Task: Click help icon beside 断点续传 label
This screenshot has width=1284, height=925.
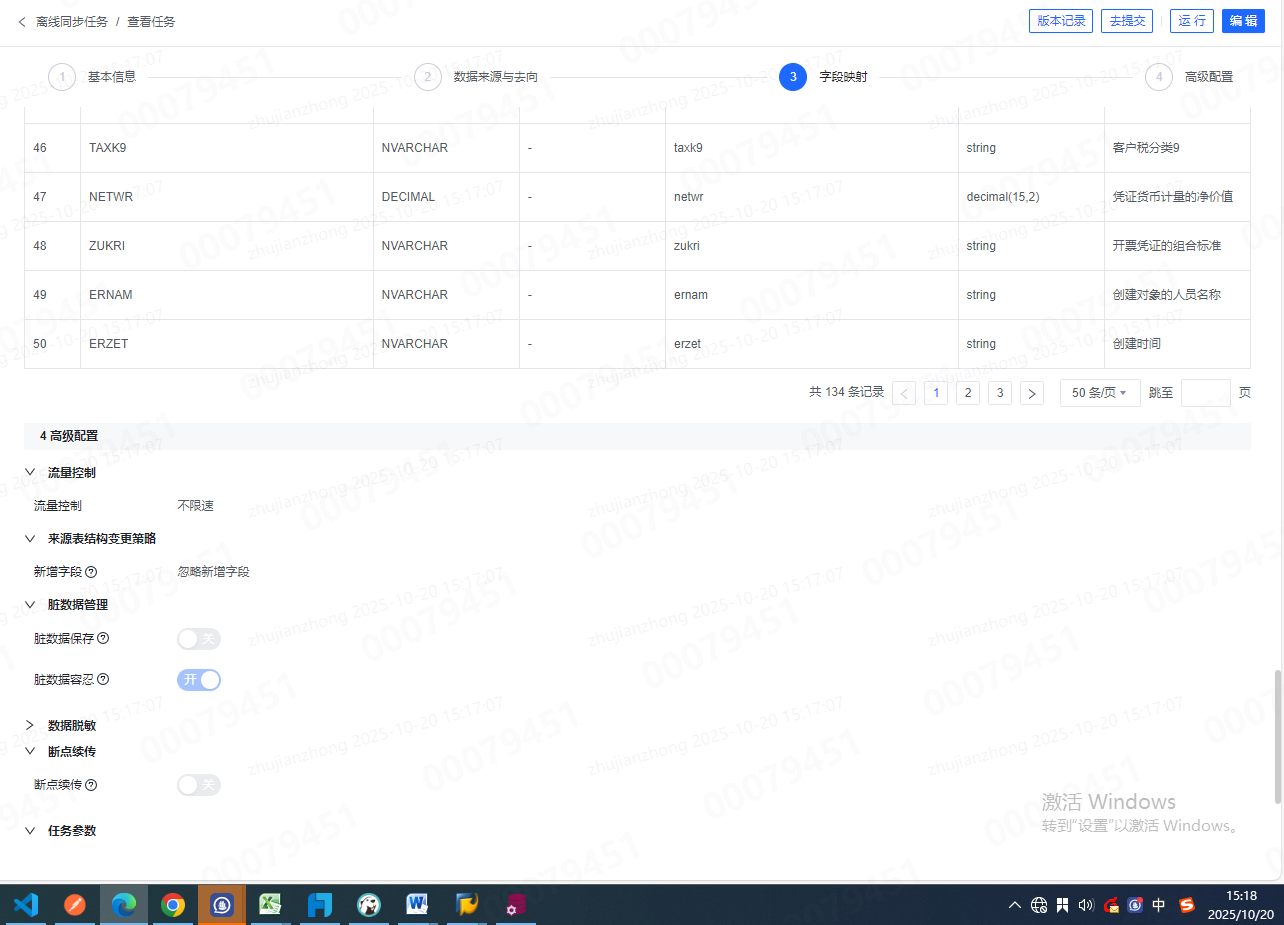Action: (x=91, y=785)
